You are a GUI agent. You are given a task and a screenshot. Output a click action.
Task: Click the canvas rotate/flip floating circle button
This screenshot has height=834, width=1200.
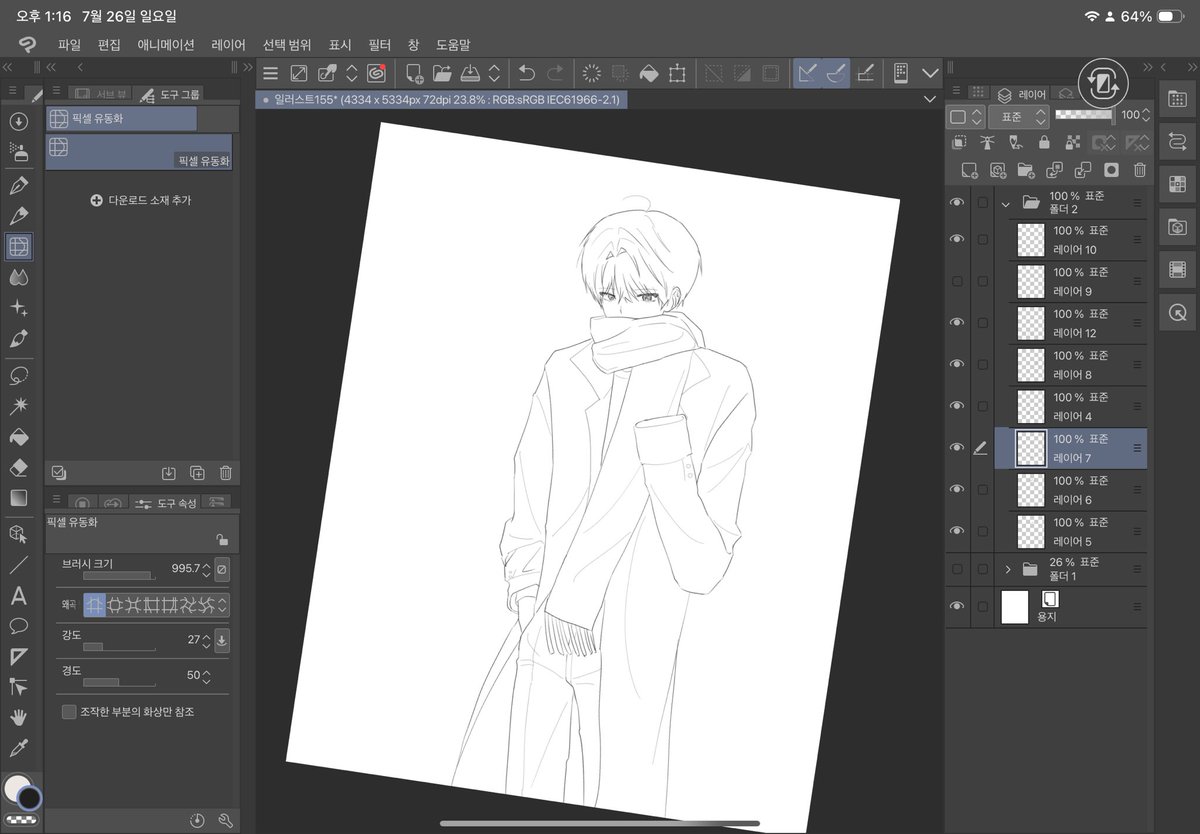point(1103,84)
